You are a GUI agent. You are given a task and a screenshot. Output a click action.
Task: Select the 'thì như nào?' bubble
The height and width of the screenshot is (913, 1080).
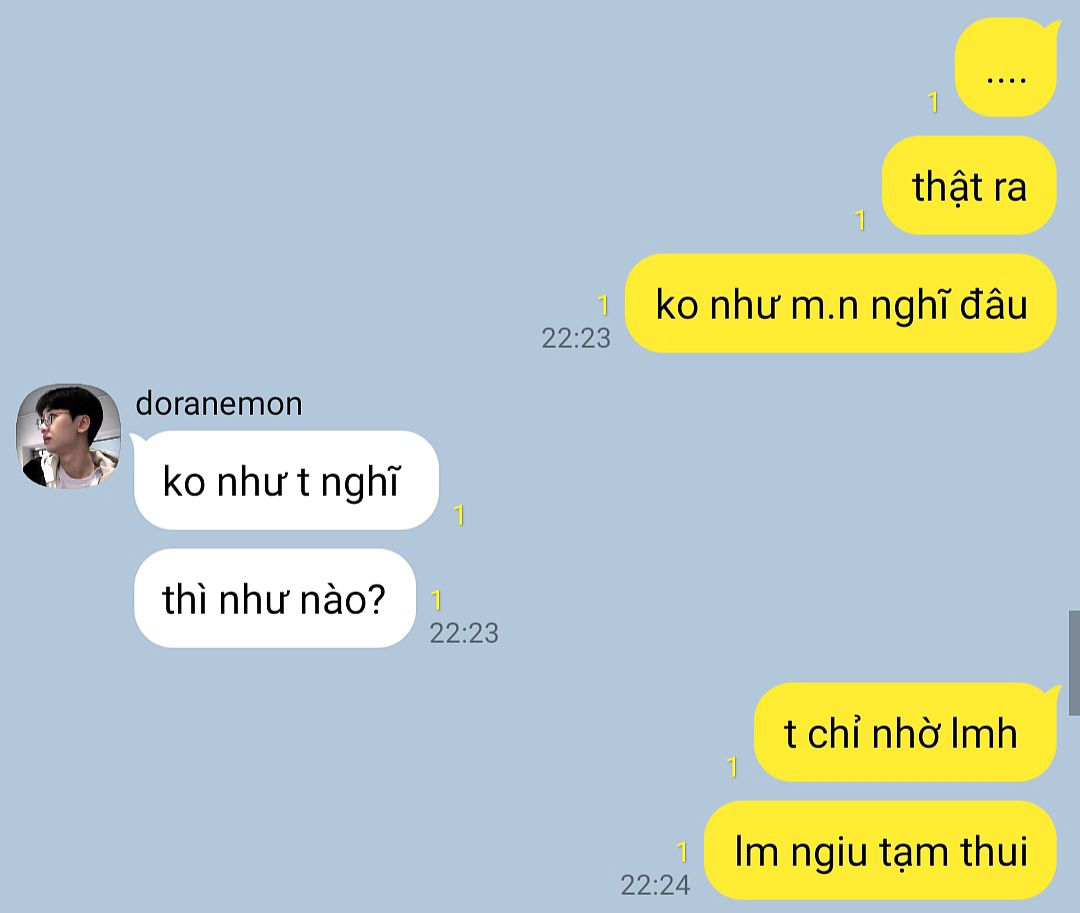275,598
